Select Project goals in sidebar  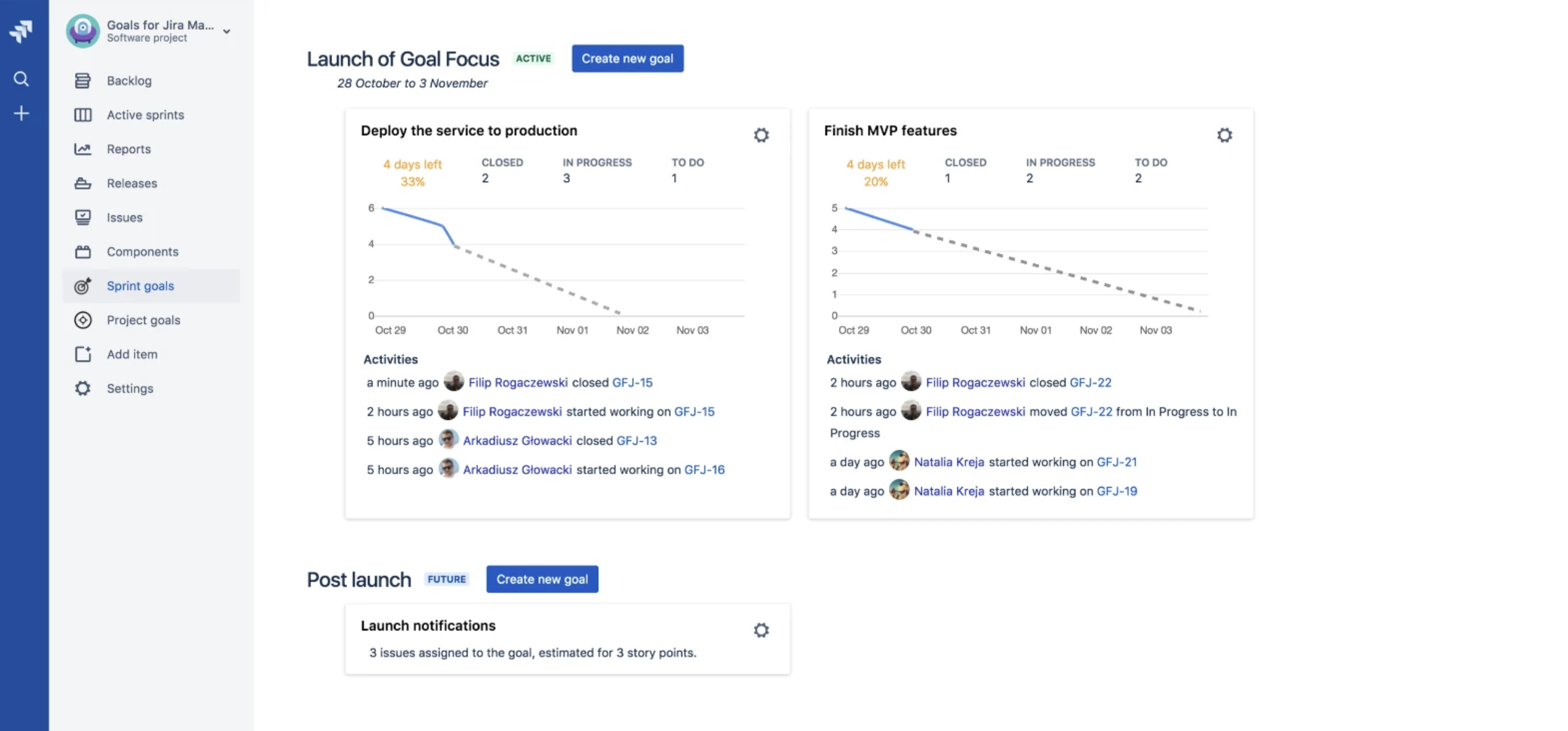(x=143, y=320)
